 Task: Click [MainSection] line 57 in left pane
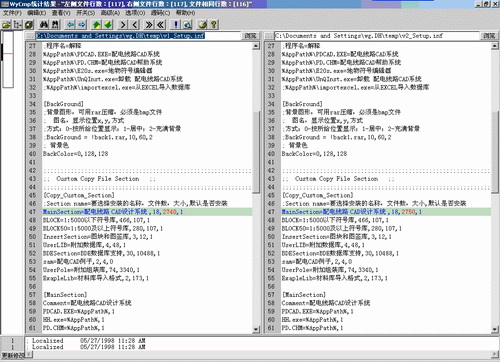(x=65, y=295)
